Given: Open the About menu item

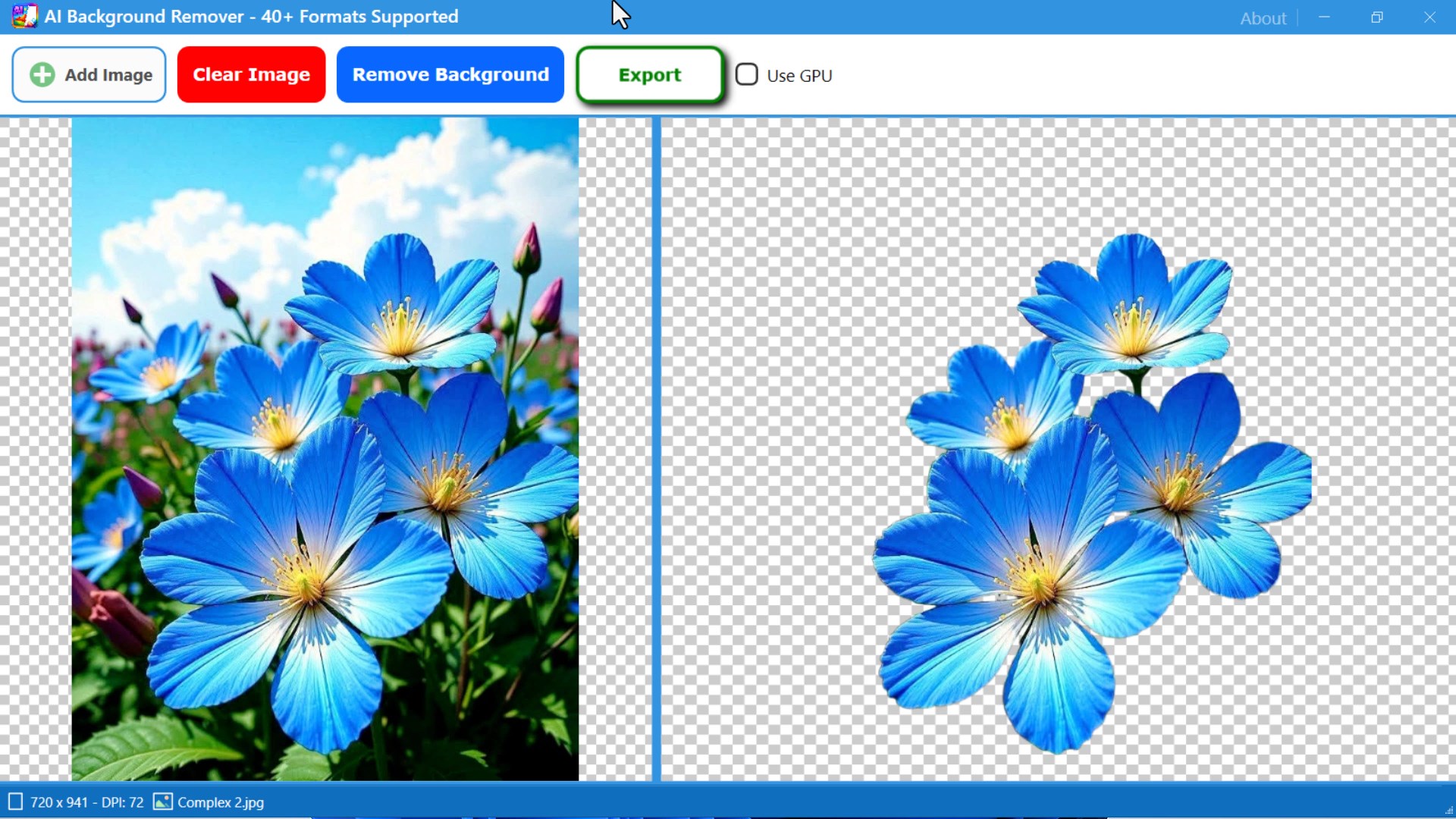Looking at the screenshot, I should pos(1263,18).
